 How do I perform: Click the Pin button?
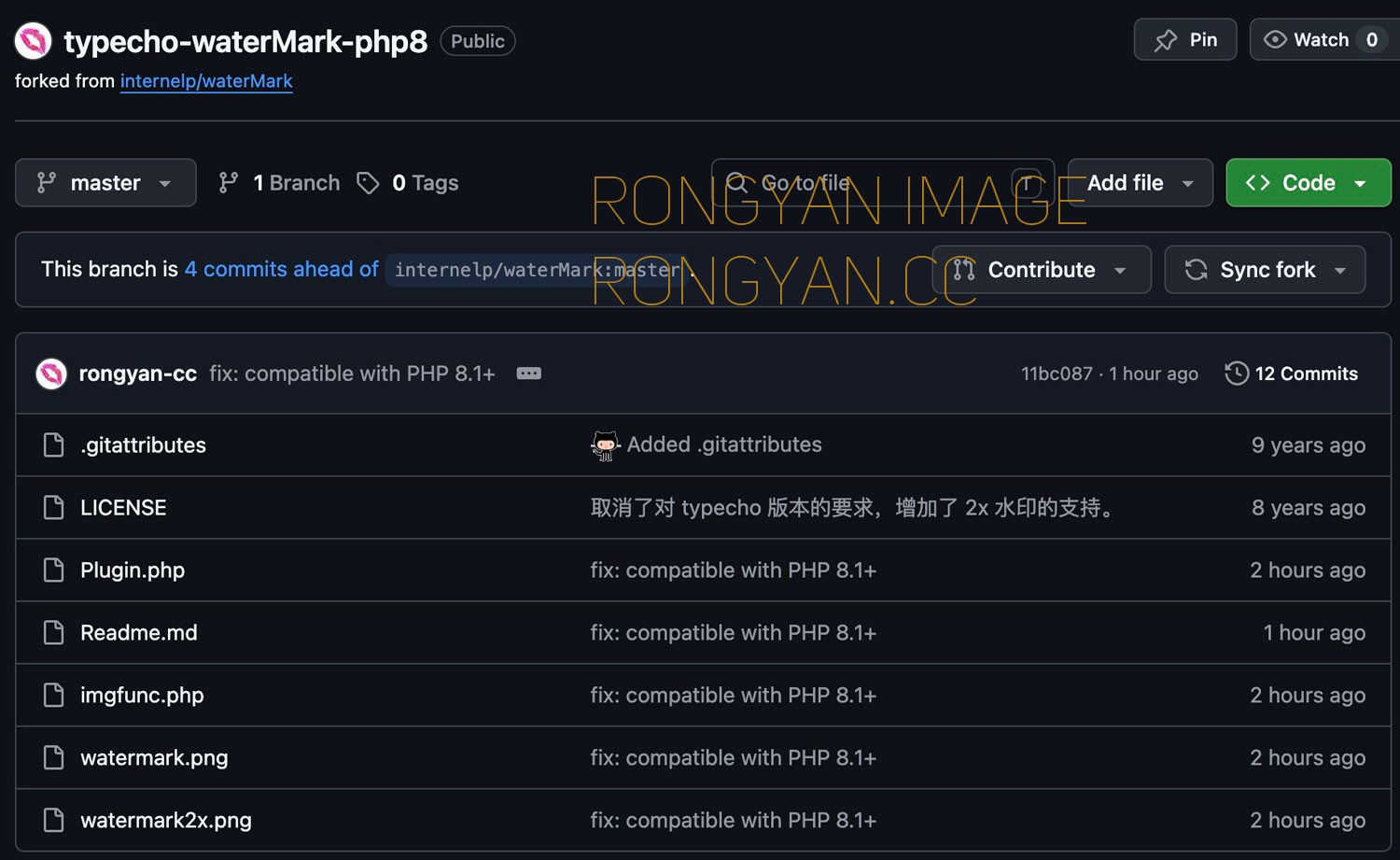tap(1185, 40)
